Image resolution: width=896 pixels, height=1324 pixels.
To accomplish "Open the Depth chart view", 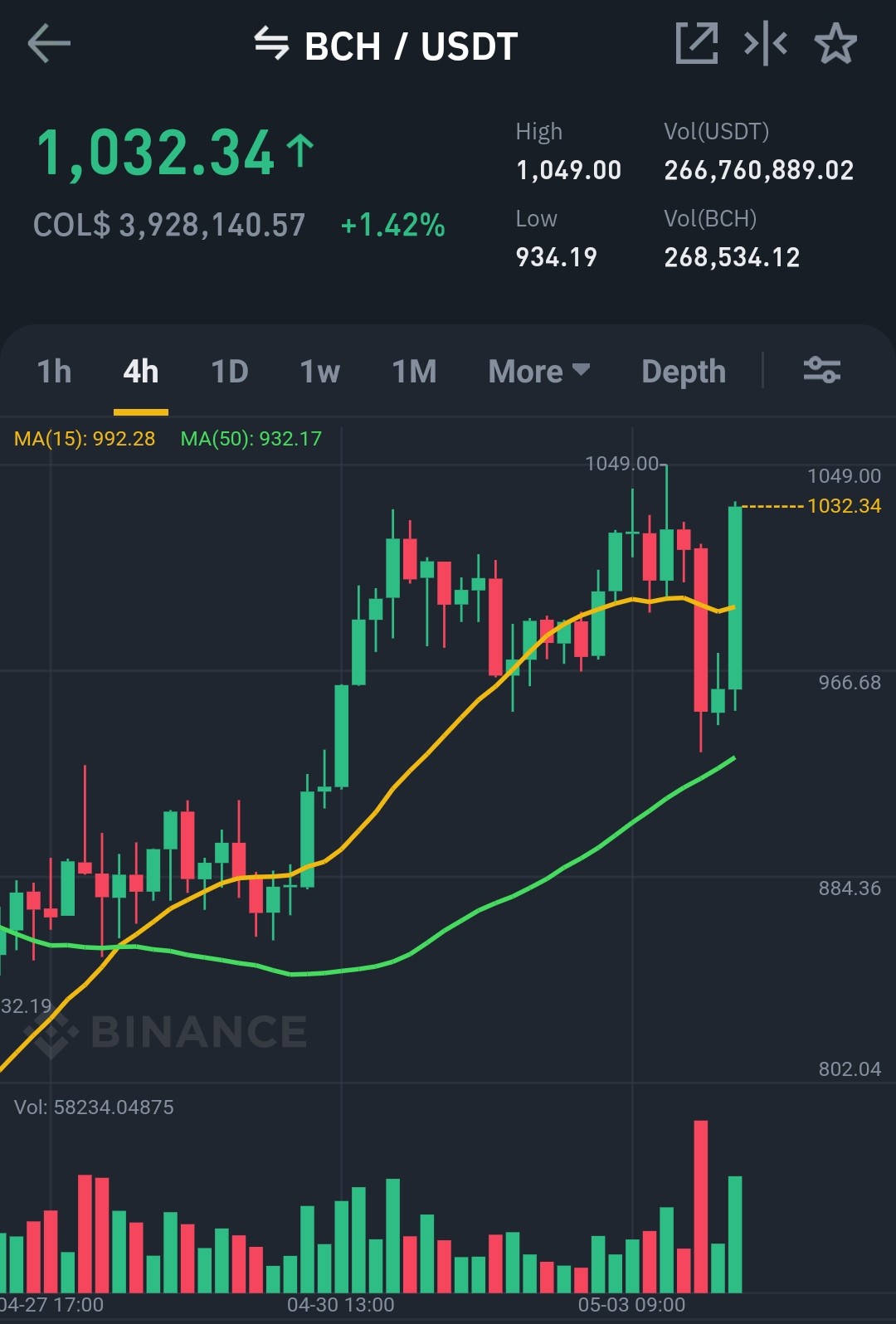I will 684,371.
